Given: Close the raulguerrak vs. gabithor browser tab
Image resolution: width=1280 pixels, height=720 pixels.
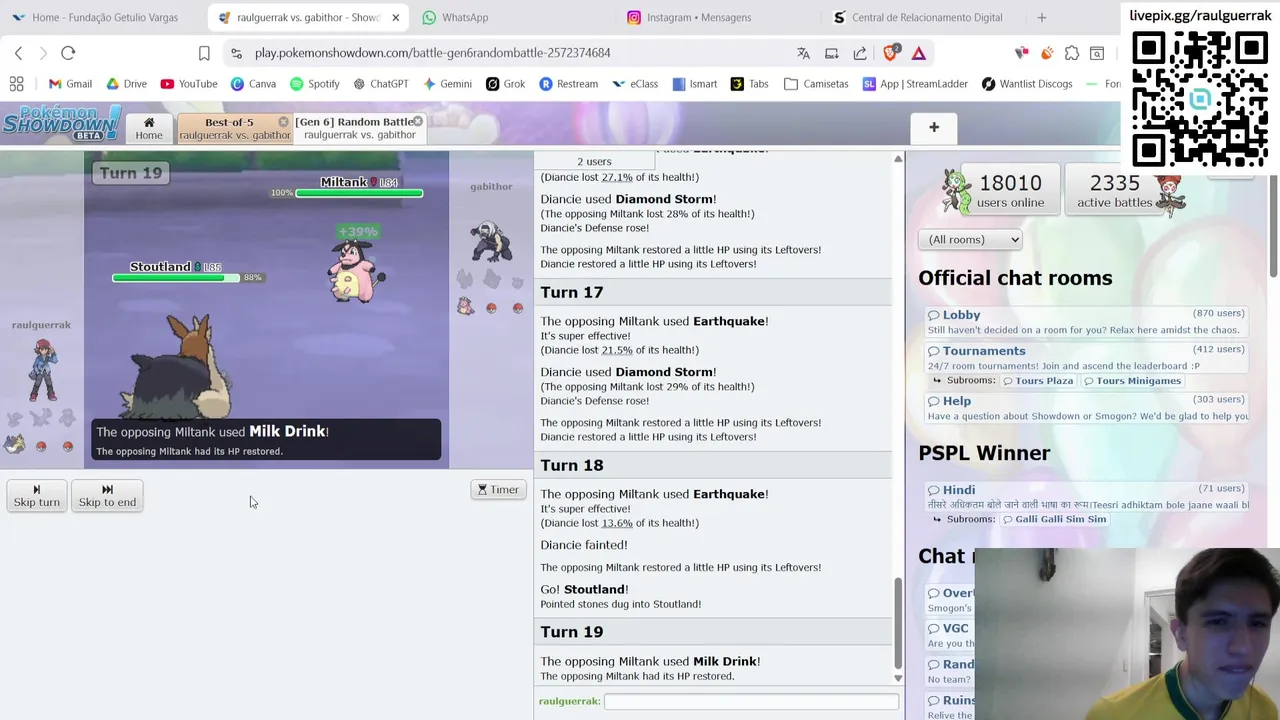Looking at the screenshot, I should (395, 17).
